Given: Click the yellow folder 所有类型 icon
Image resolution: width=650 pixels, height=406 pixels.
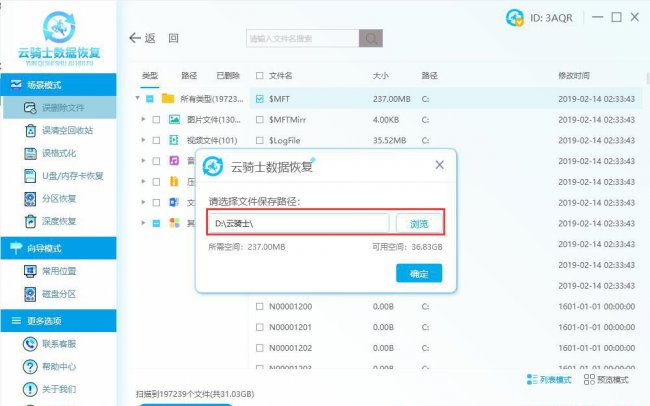Looking at the screenshot, I should [168, 98].
